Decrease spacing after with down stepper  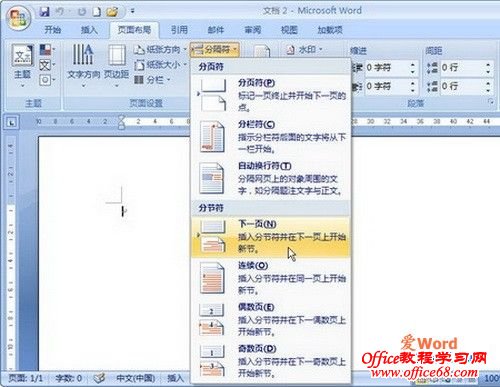pyautogui.click(x=488, y=91)
